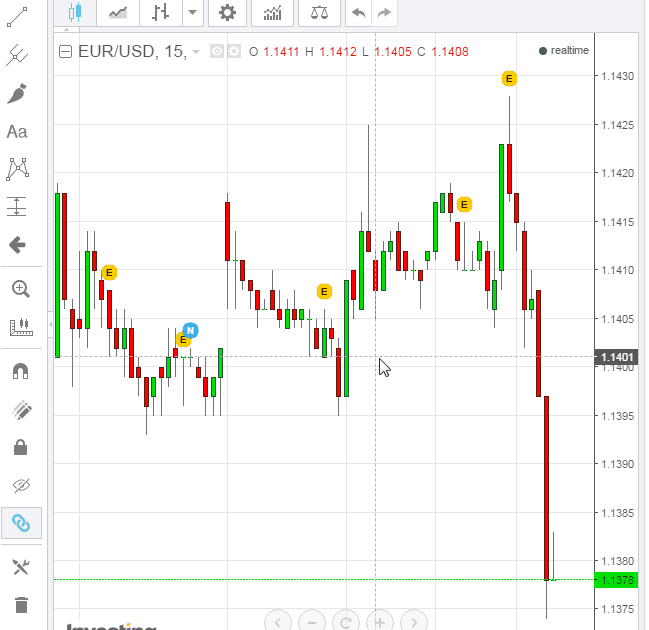The width and height of the screenshot is (649, 630).
Task: Click the realtime status indicator
Action: pos(563,50)
